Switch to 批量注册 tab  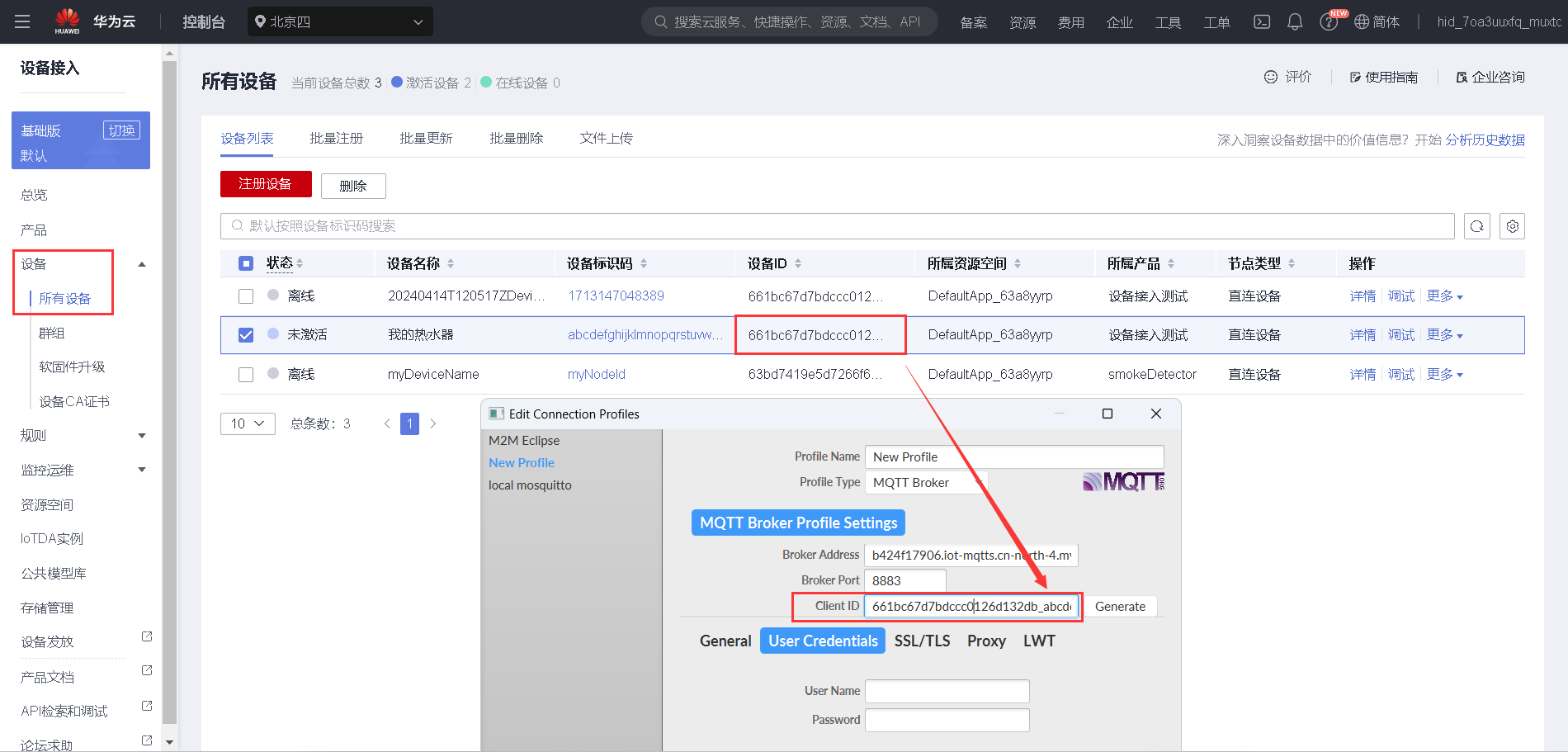pyautogui.click(x=336, y=139)
